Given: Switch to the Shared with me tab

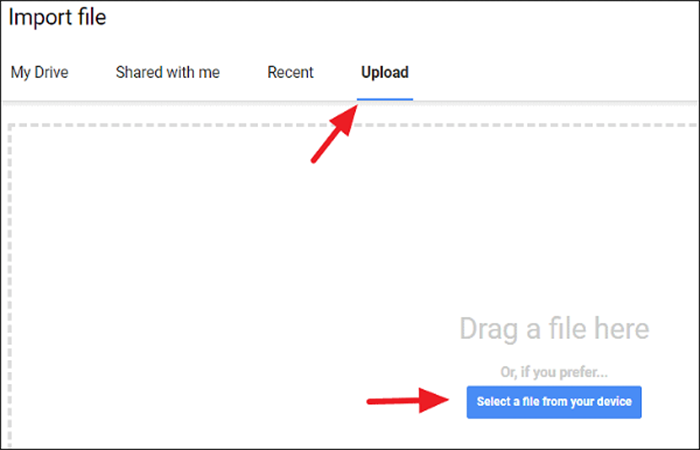Looking at the screenshot, I should click(168, 72).
